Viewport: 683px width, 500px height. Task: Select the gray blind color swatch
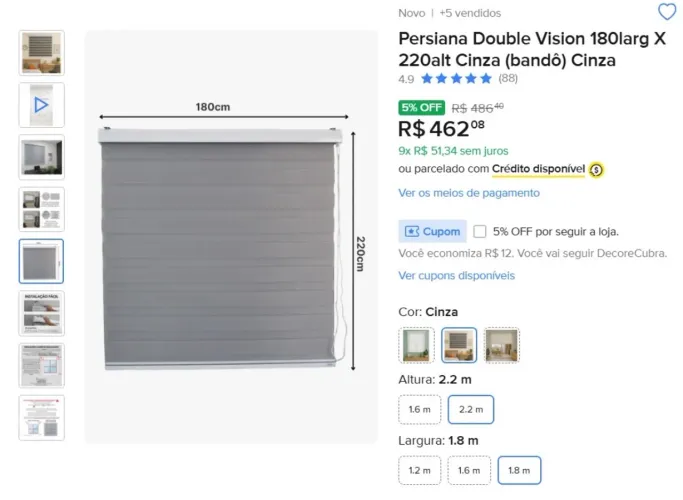[459, 345]
